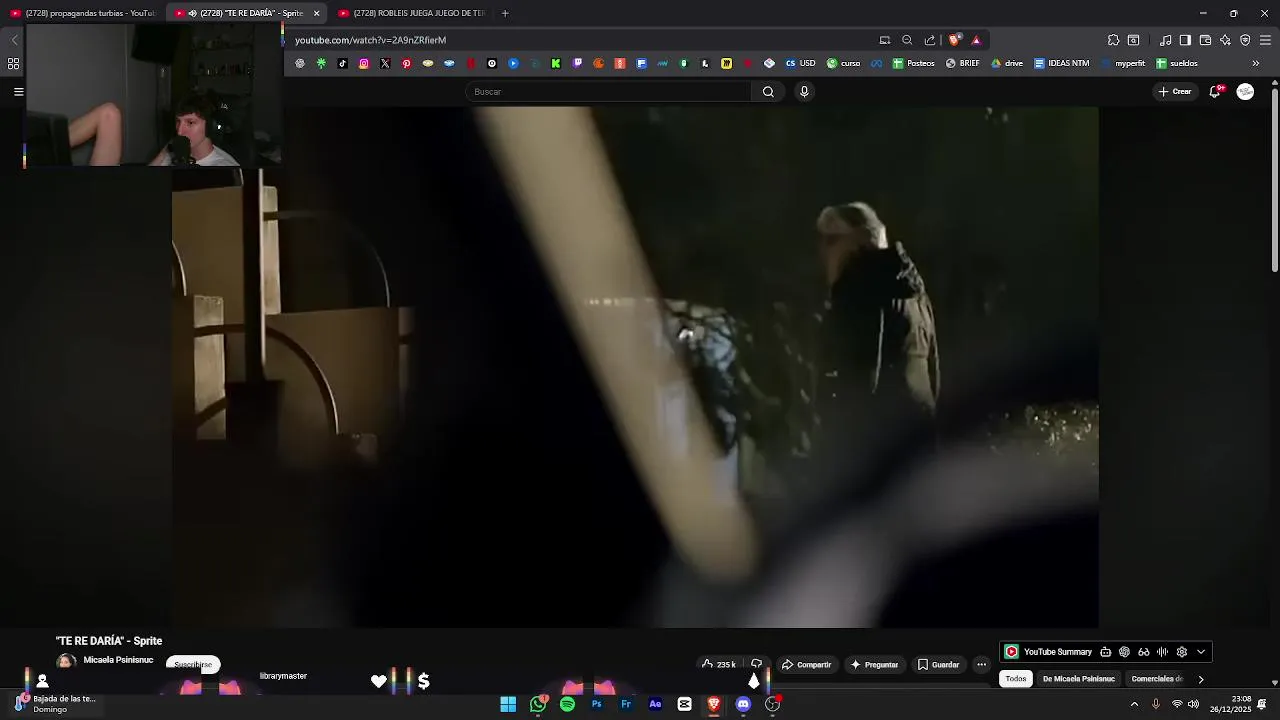Start voice search with microphone icon

[804, 92]
